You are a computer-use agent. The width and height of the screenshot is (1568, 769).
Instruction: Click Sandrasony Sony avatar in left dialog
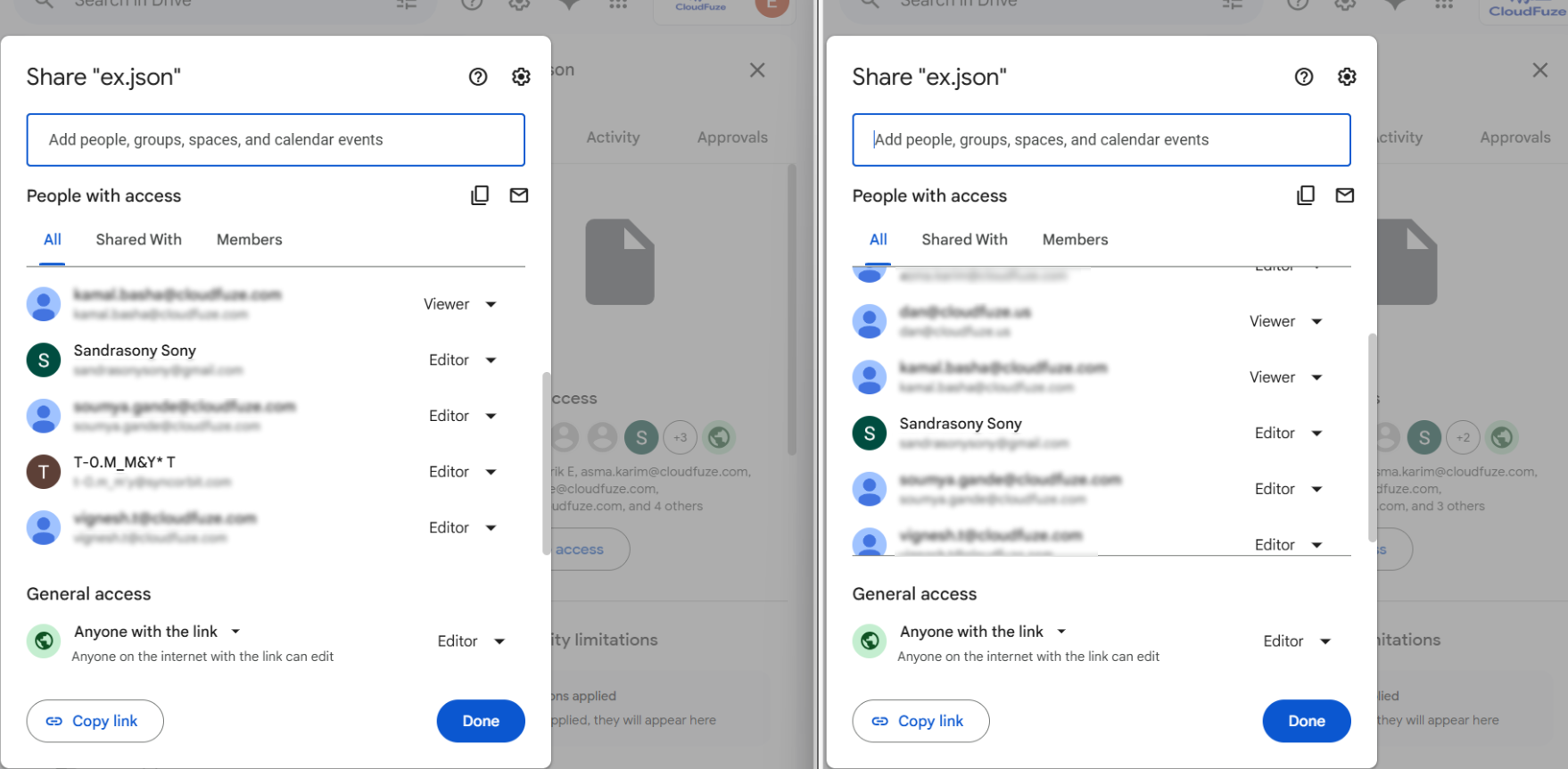click(44, 360)
